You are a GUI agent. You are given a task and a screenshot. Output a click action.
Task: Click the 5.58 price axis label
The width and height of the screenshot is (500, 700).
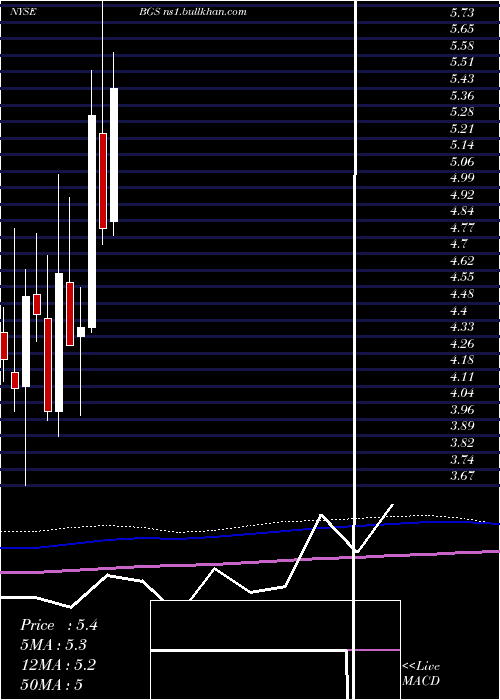(462, 46)
